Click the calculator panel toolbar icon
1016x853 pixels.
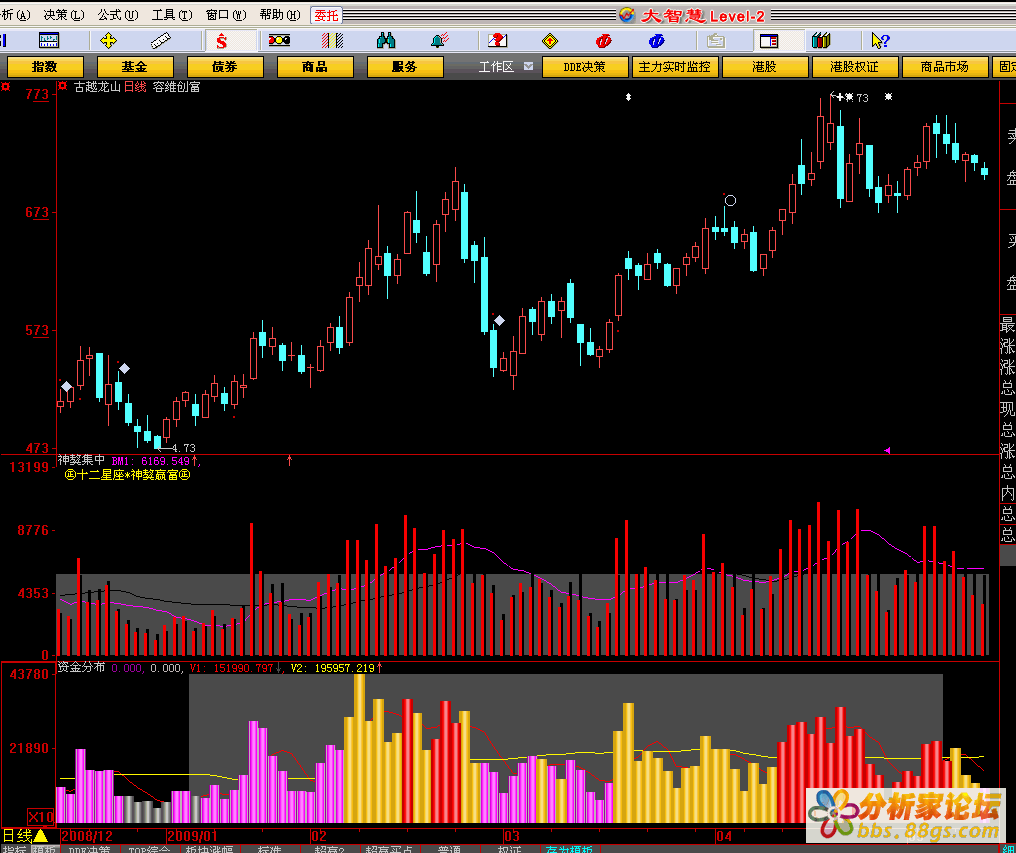[x=49, y=41]
